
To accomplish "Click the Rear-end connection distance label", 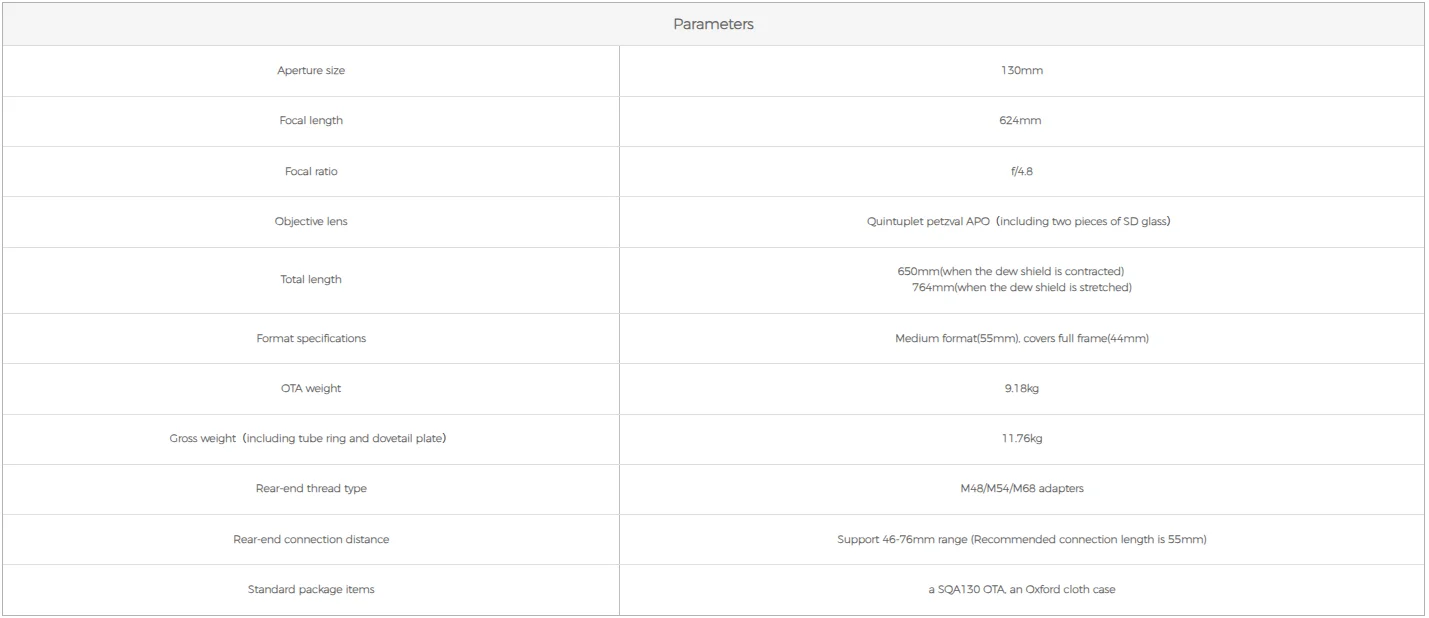I will (x=311, y=539).
